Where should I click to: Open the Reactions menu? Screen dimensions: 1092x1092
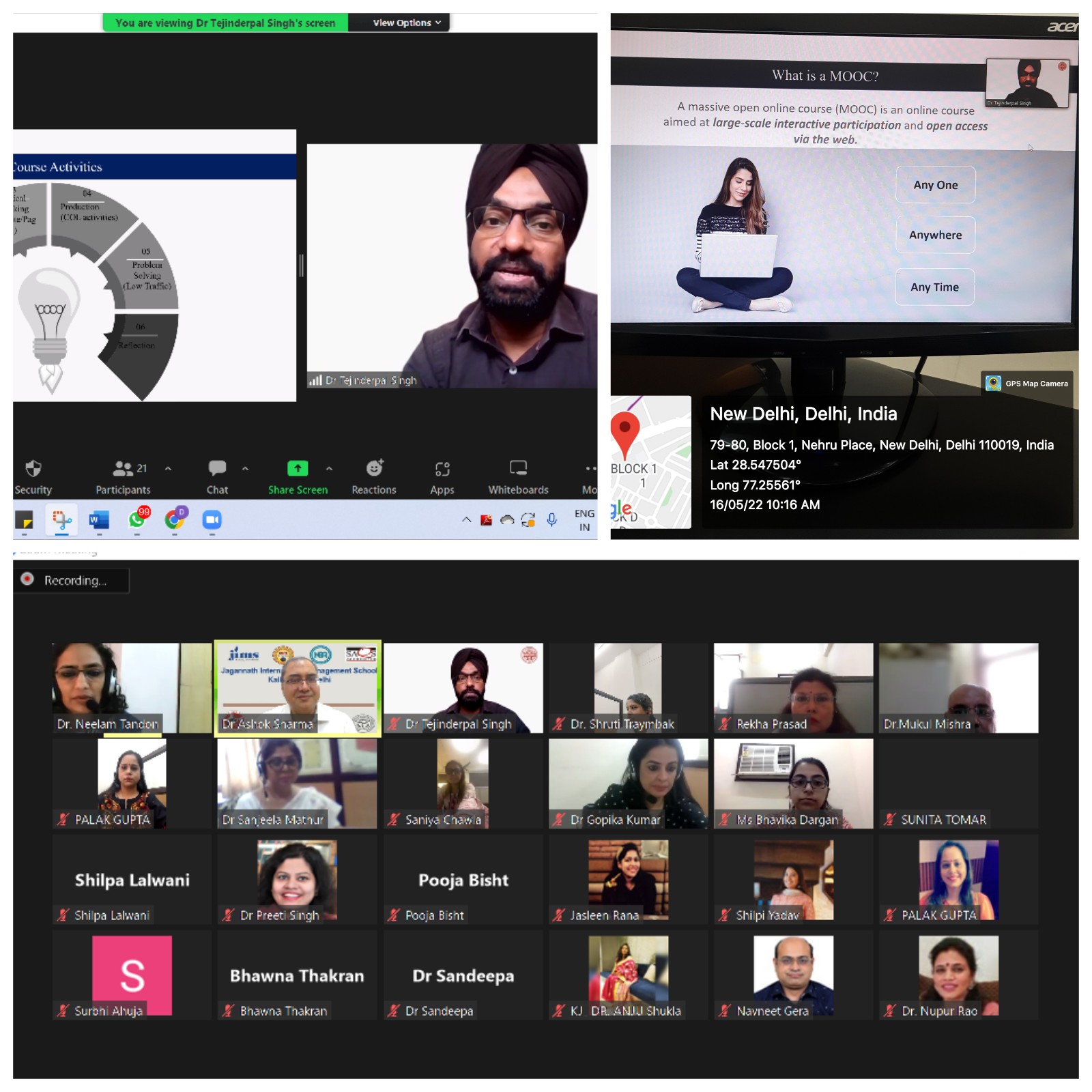point(373,476)
